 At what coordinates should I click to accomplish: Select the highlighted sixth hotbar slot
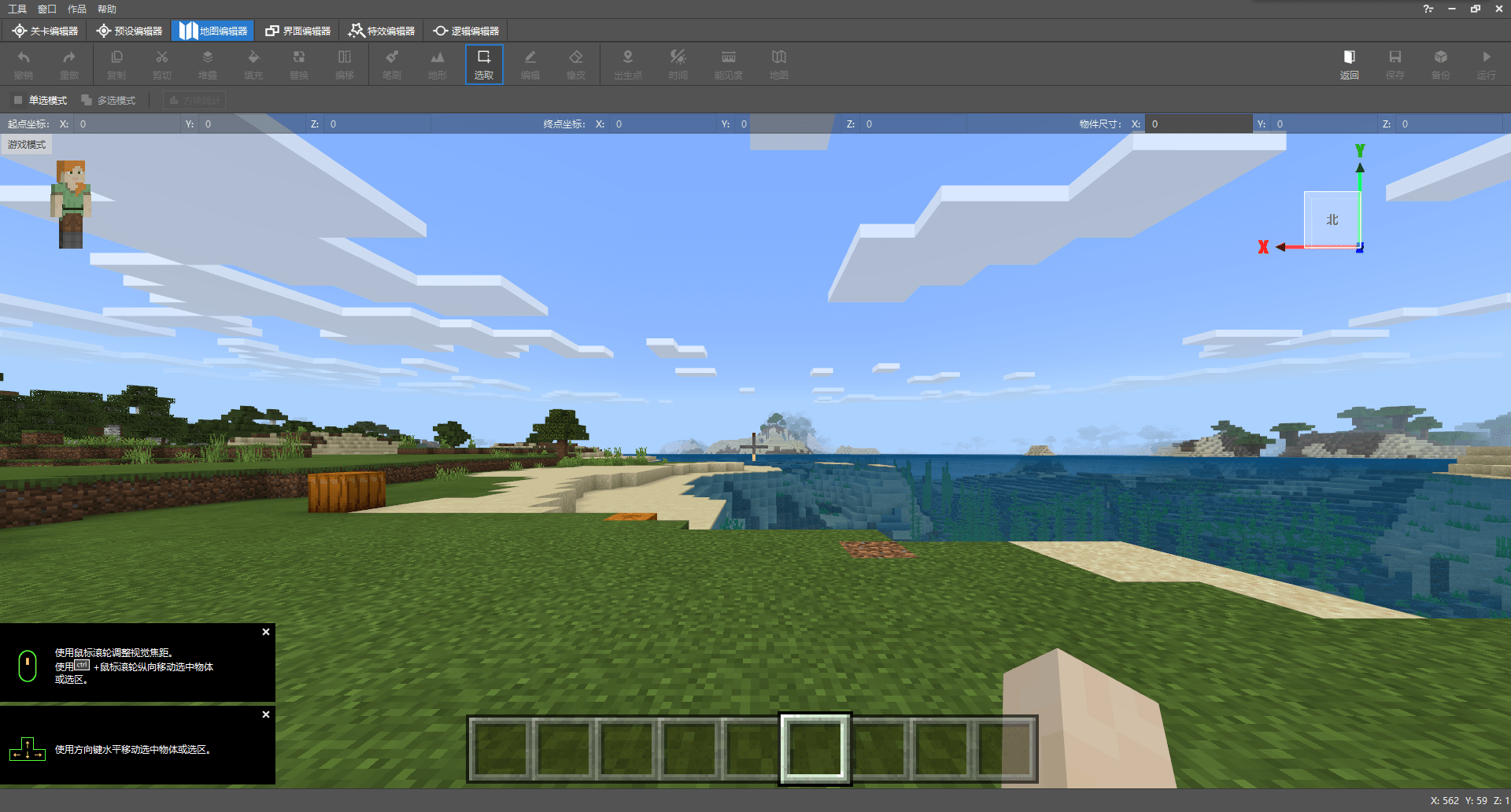[815, 749]
